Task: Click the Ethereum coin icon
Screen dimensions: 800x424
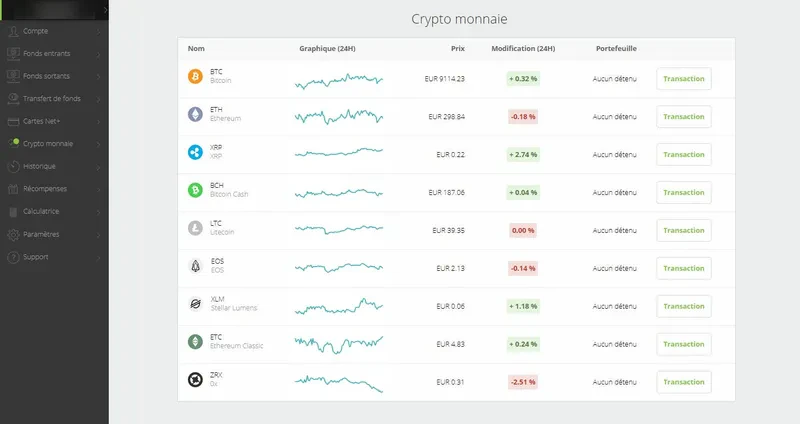Action: (x=194, y=115)
